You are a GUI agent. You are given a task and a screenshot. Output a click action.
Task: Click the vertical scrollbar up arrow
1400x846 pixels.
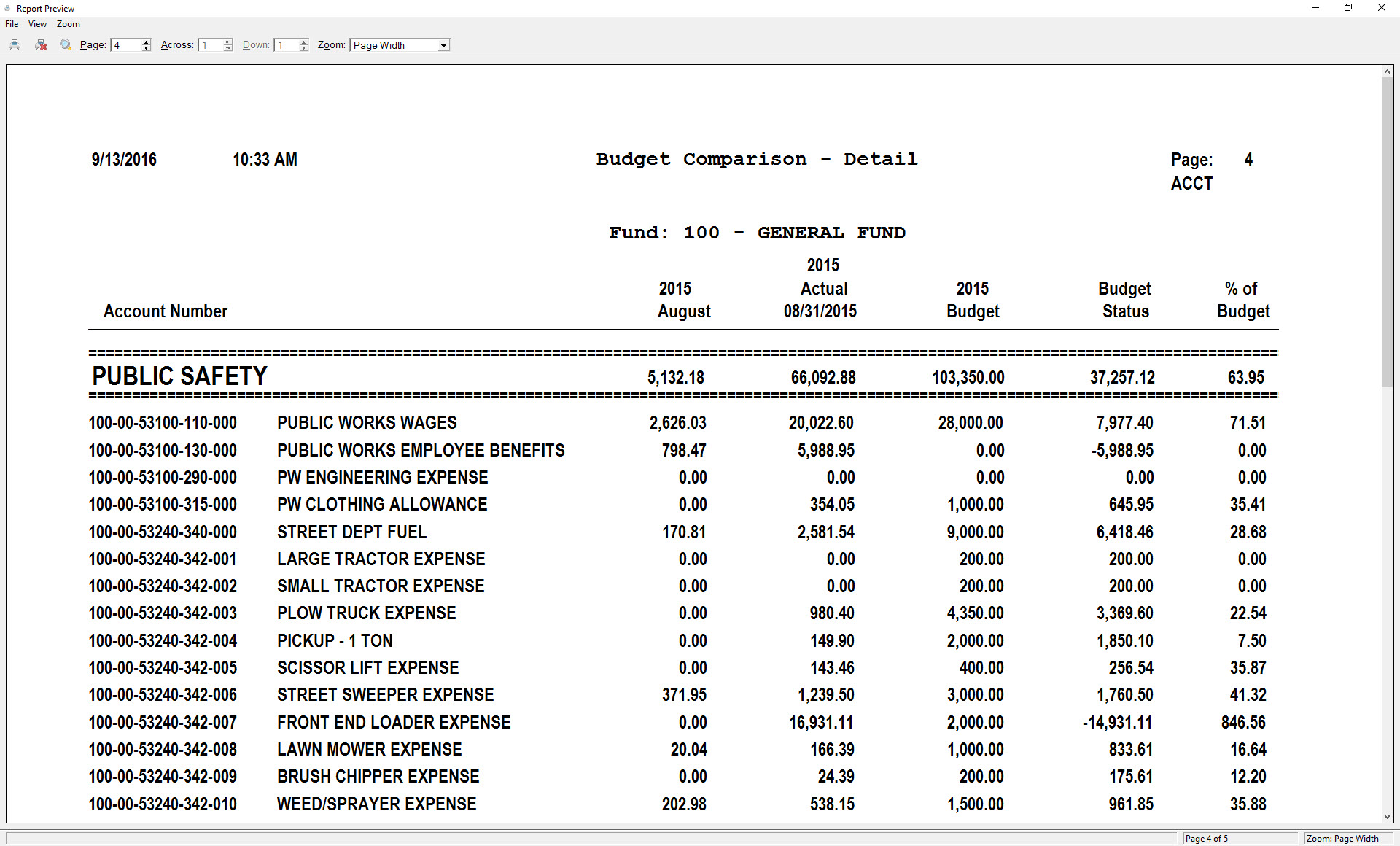coord(1387,71)
